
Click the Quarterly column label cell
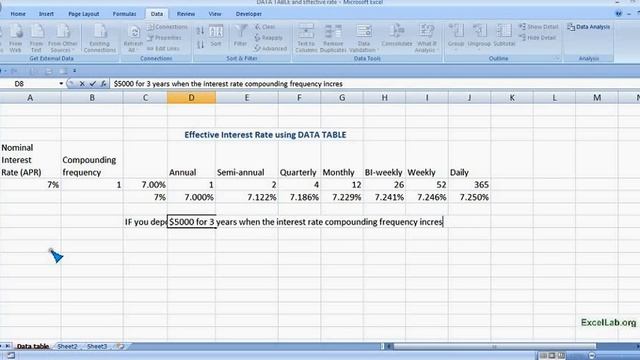(x=300, y=172)
